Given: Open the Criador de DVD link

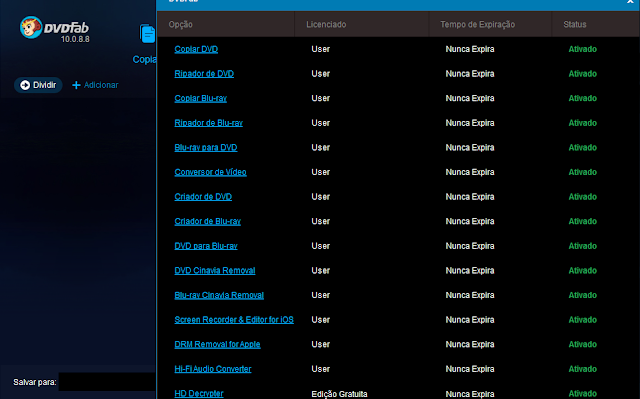Looking at the screenshot, I should 203,197.
